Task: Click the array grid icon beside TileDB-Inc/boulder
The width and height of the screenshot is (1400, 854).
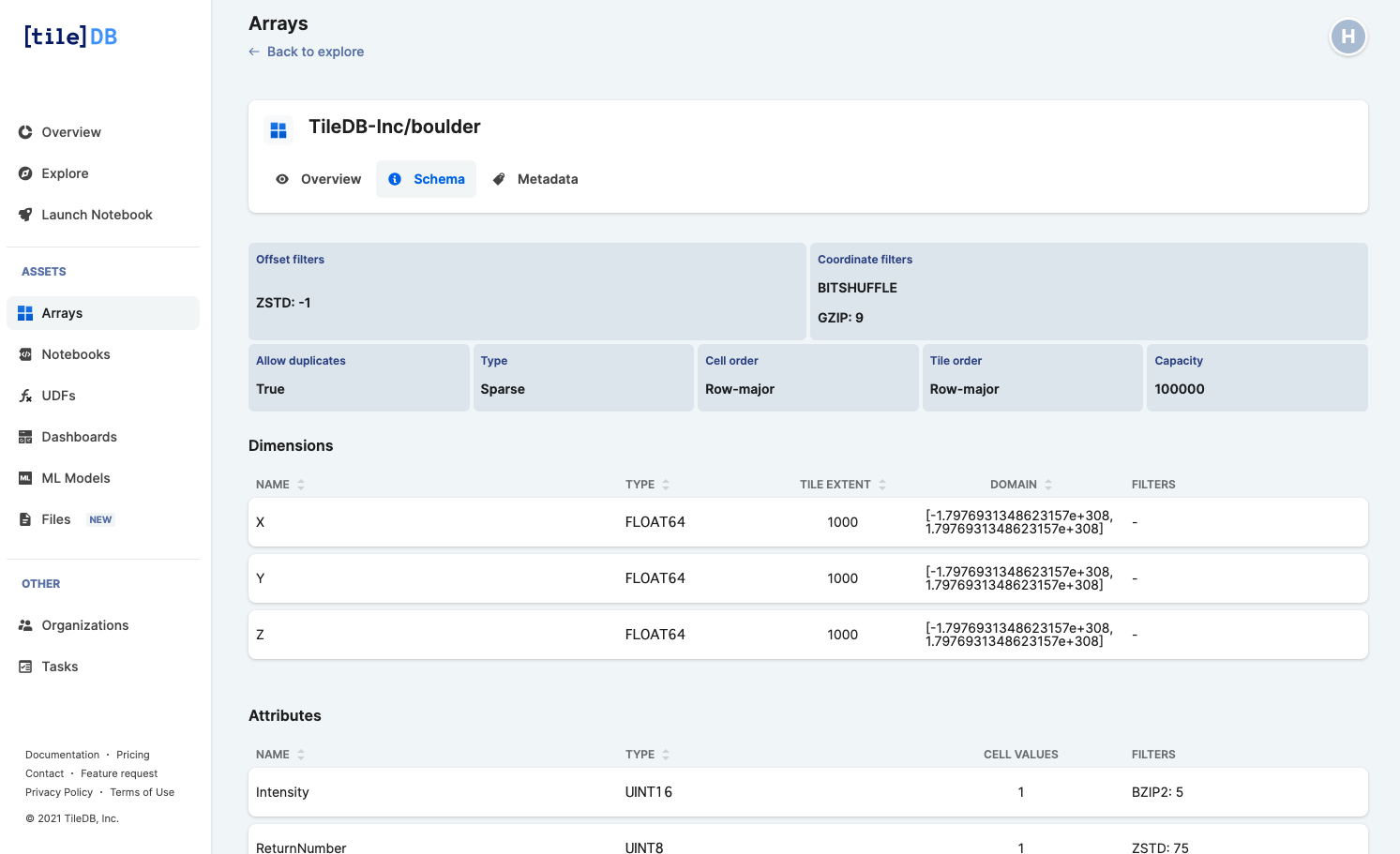Action: [x=278, y=130]
